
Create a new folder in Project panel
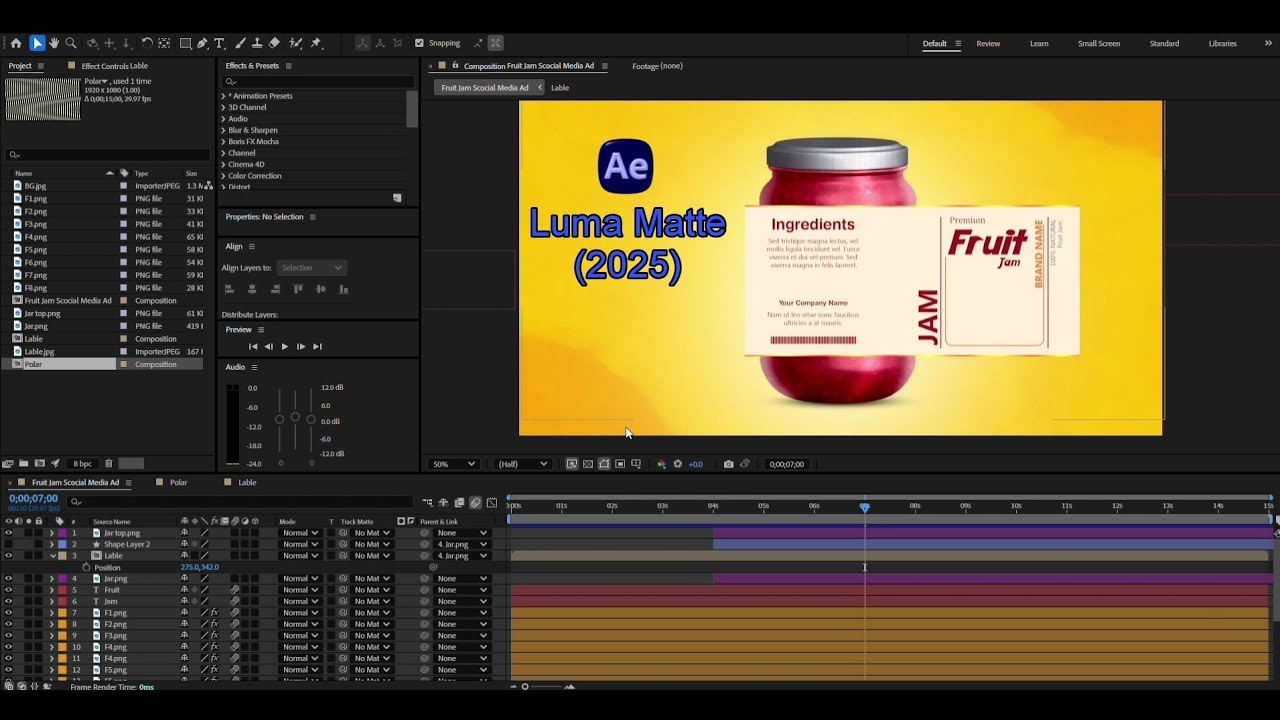23,464
